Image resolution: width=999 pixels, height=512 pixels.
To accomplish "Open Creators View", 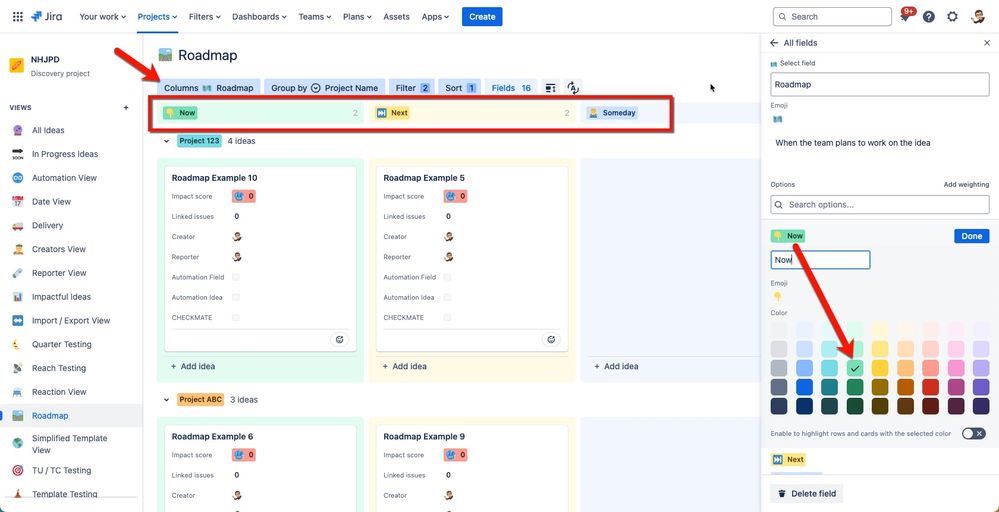I will coord(59,249).
